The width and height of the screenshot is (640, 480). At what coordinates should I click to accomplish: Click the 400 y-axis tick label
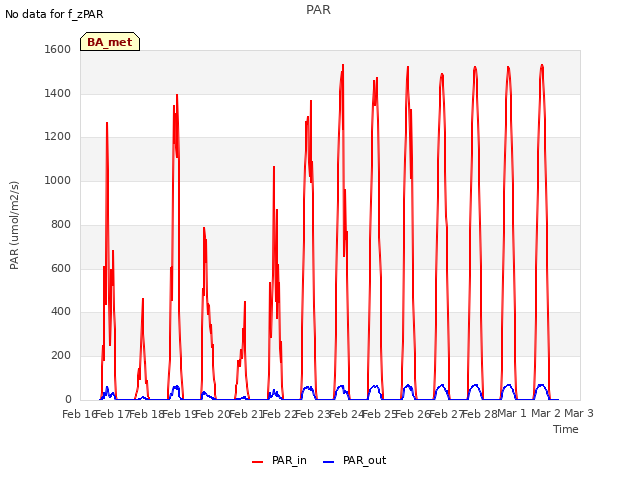coord(61,312)
